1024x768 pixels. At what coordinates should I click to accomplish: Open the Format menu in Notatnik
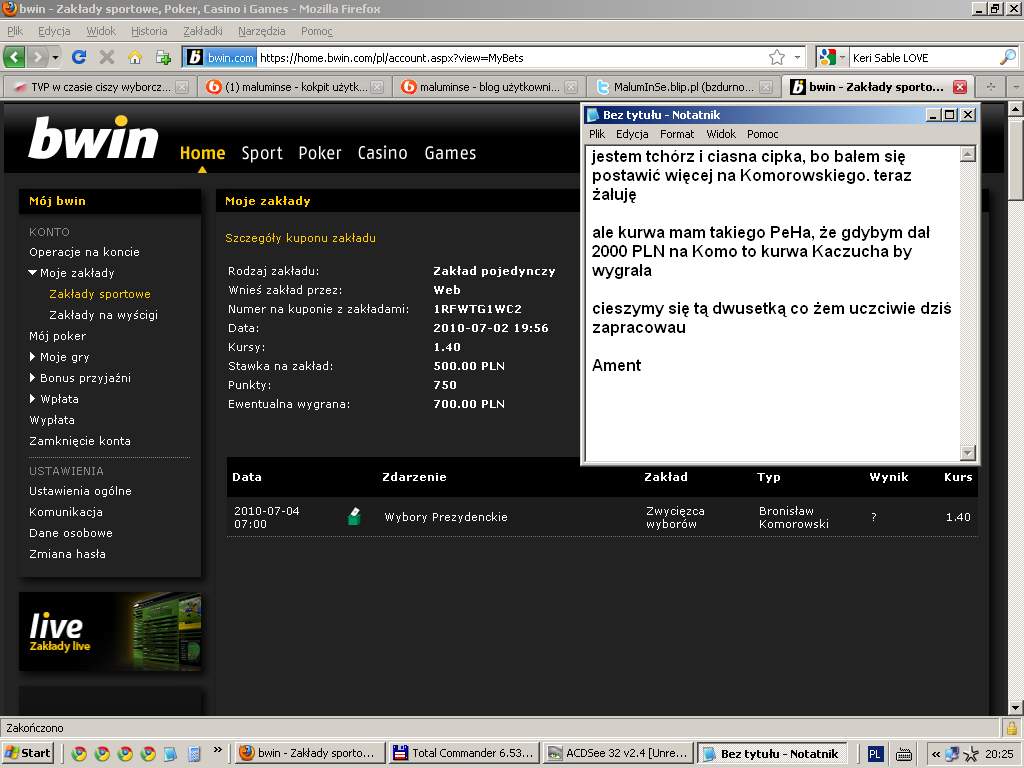click(x=677, y=134)
